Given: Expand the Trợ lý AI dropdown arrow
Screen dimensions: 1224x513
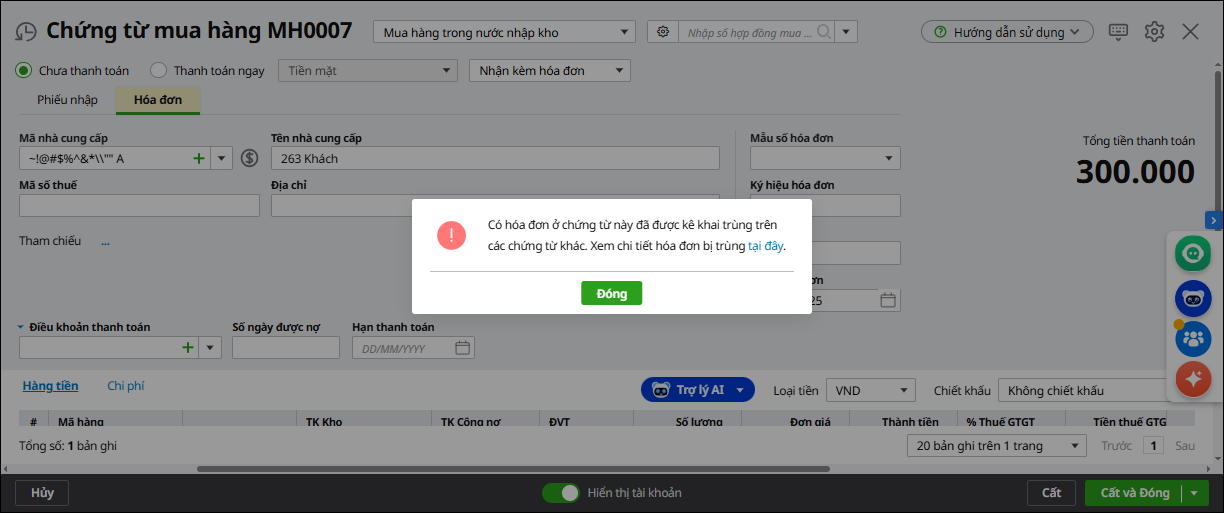Looking at the screenshot, I should click(740, 390).
